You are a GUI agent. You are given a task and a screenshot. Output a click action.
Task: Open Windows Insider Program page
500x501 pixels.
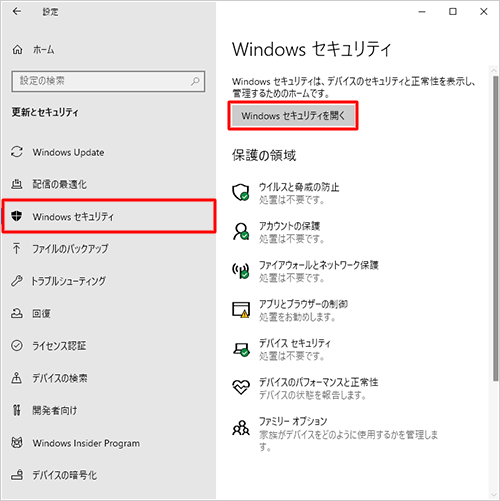[x=109, y=442]
